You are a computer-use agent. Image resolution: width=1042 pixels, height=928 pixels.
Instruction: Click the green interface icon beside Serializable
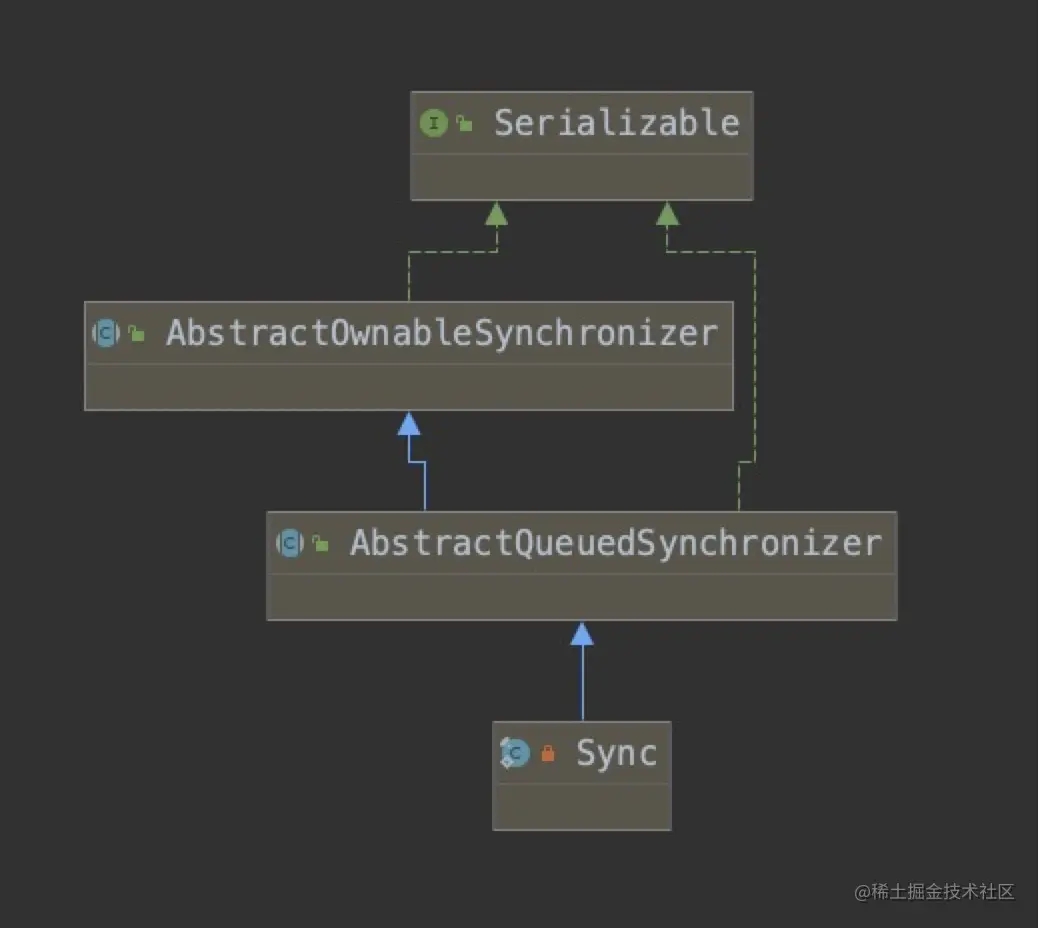[x=433, y=123]
